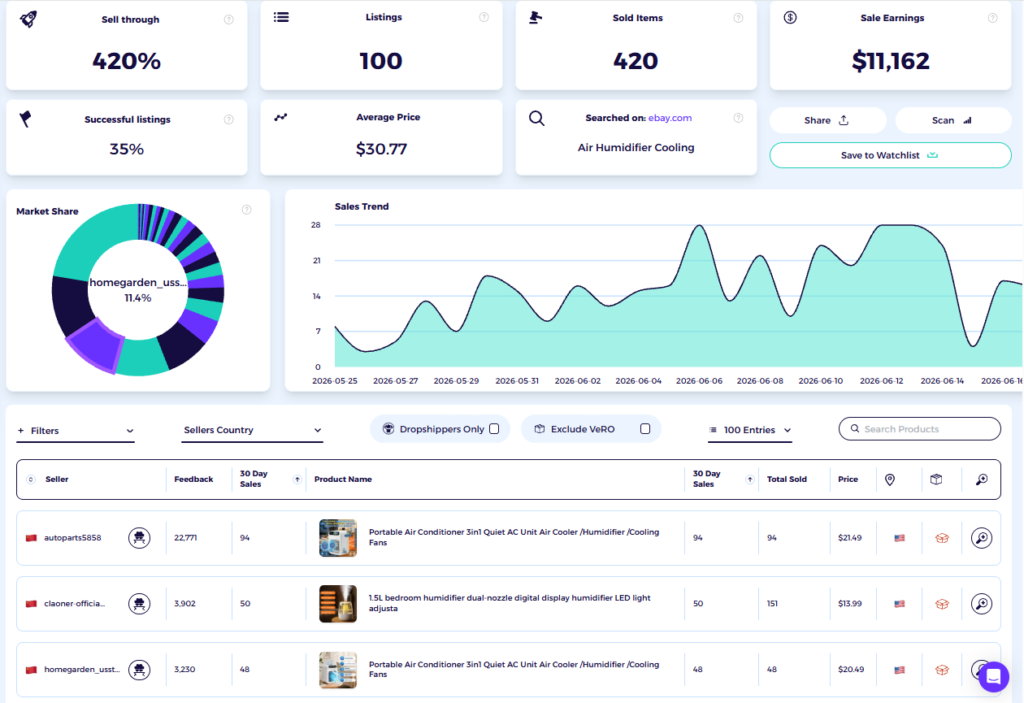Click the Seller column sort toggle
This screenshot has width=1024, height=703.
point(31,480)
